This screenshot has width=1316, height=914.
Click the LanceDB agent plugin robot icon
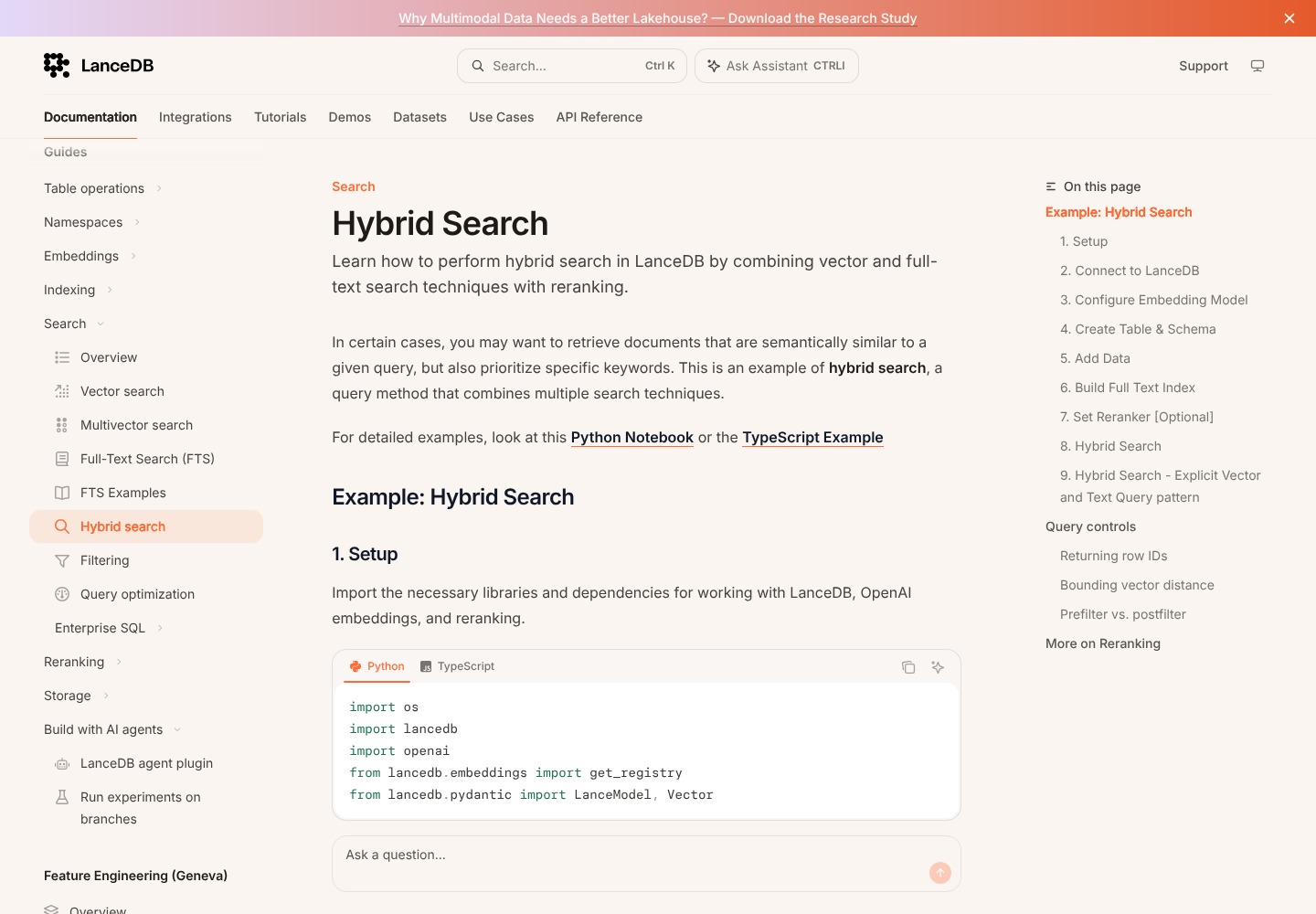point(62,763)
